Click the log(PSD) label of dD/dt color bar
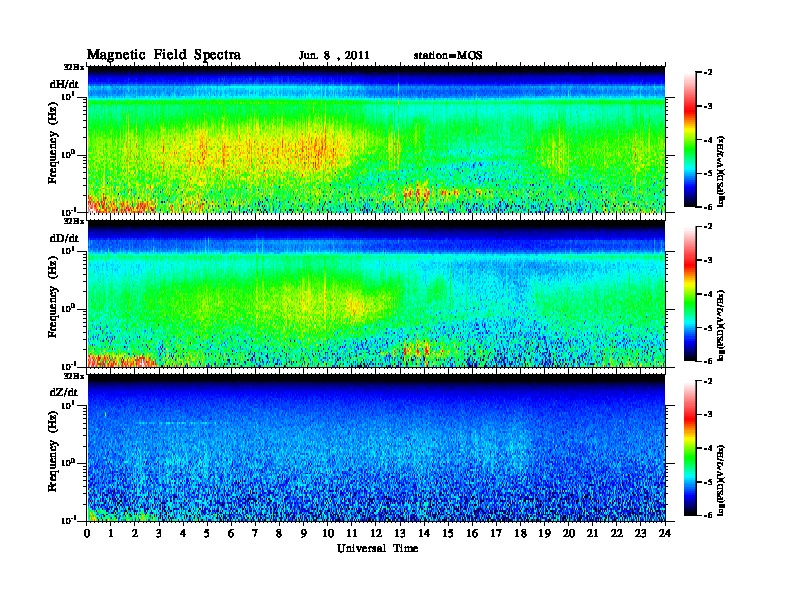The width and height of the screenshot is (792, 612). point(721,326)
